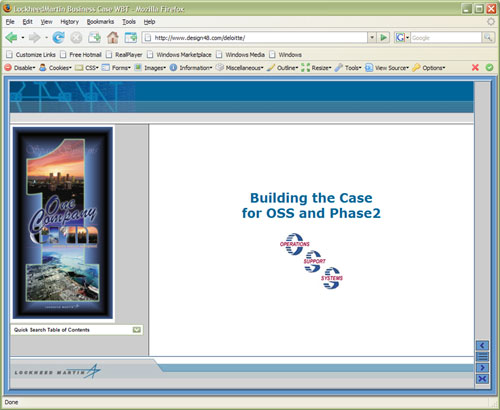Viewport: 500px width, 410px height.
Task: Go to Home page icon
Action: click(x=113, y=38)
